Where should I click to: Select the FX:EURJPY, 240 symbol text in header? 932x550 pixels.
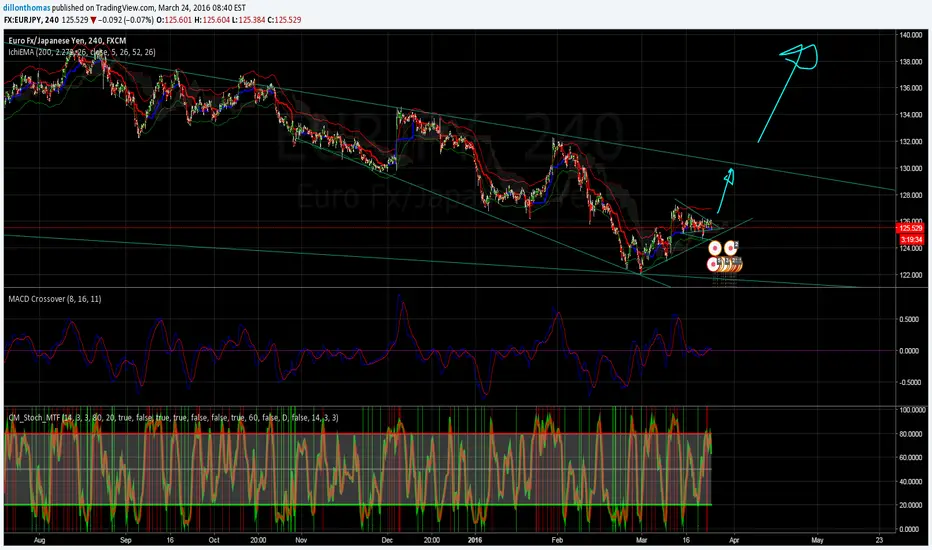click(31, 20)
